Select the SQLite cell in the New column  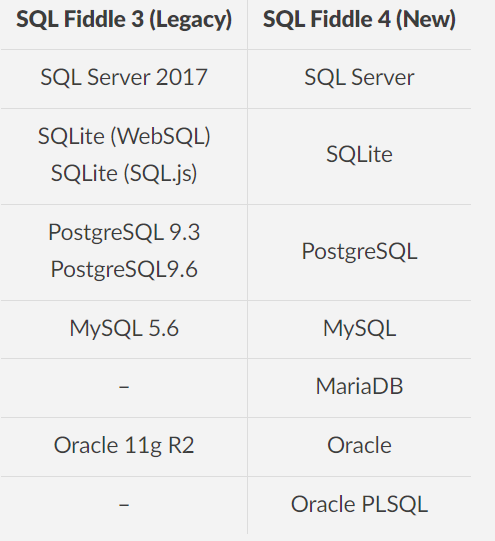pyautogui.click(x=359, y=154)
